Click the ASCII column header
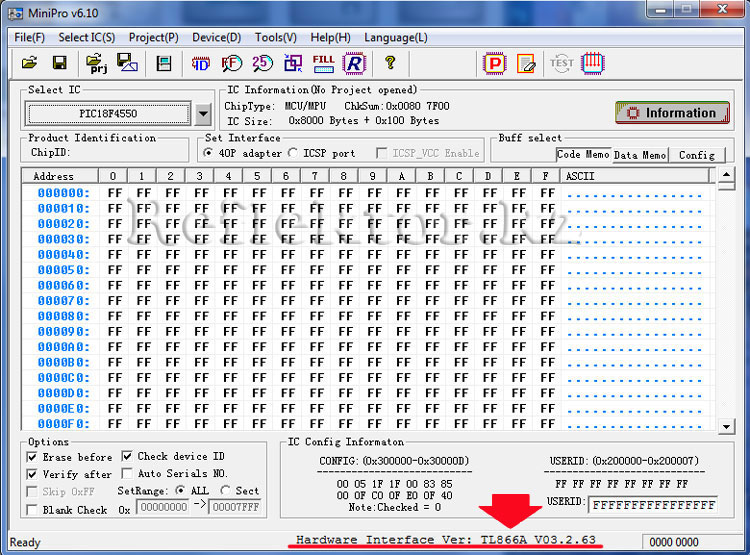Image resolution: width=750 pixels, height=555 pixels. pyautogui.click(x=635, y=176)
